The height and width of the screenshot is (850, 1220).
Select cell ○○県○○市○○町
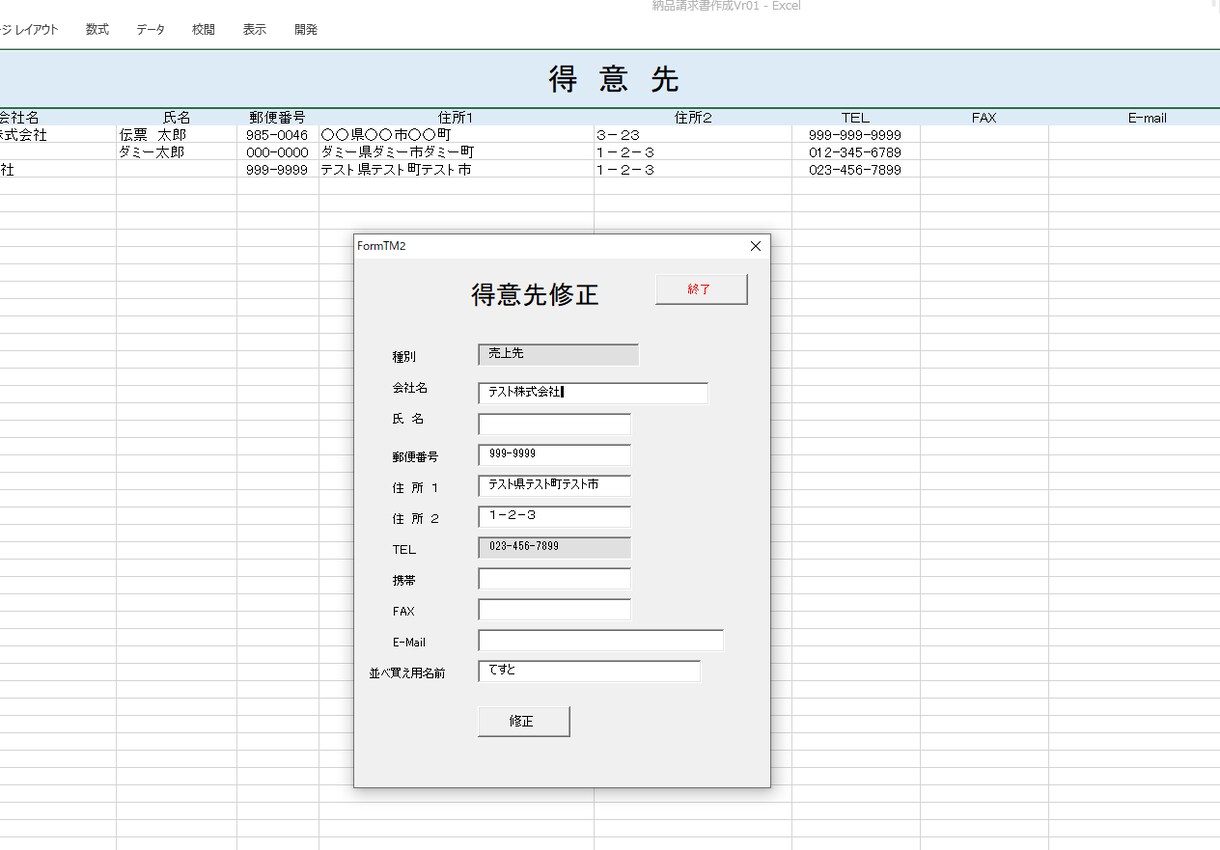click(456, 134)
